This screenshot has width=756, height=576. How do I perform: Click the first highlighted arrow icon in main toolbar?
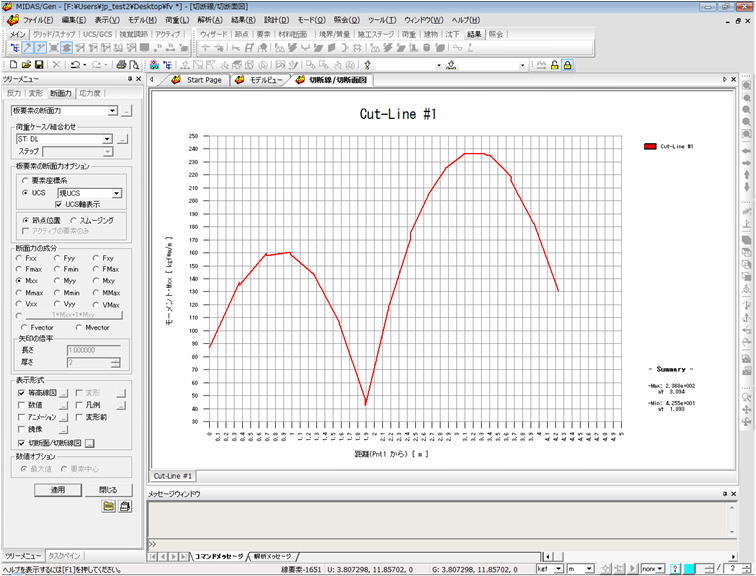click(x=28, y=48)
